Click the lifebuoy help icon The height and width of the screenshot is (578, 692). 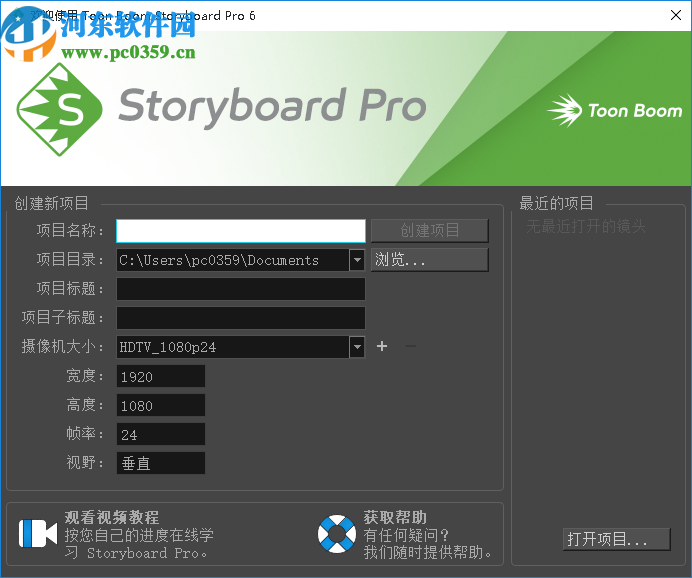pos(337,534)
